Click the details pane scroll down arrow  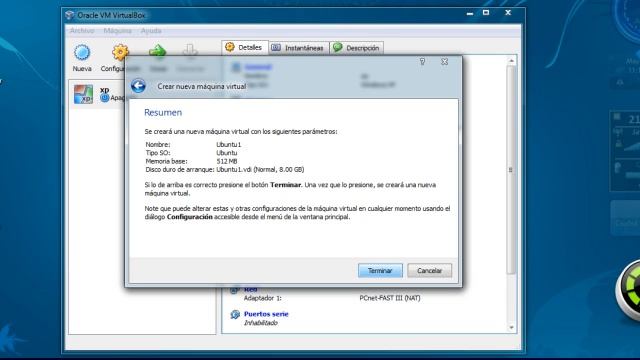(511, 327)
